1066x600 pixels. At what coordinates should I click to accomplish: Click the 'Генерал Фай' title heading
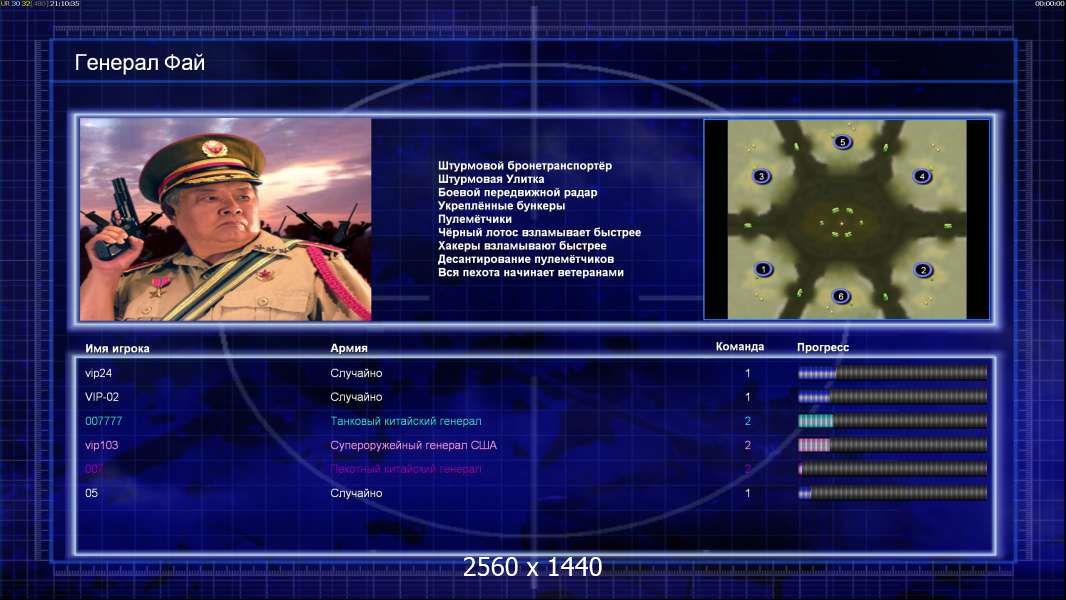pos(139,63)
